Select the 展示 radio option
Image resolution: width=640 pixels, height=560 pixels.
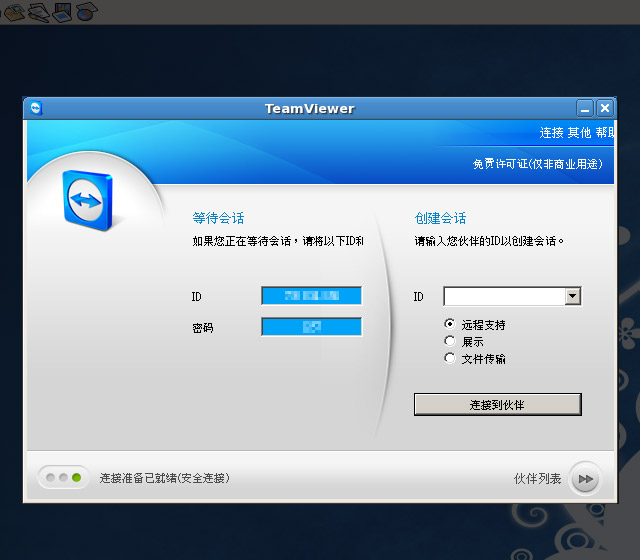(x=449, y=341)
